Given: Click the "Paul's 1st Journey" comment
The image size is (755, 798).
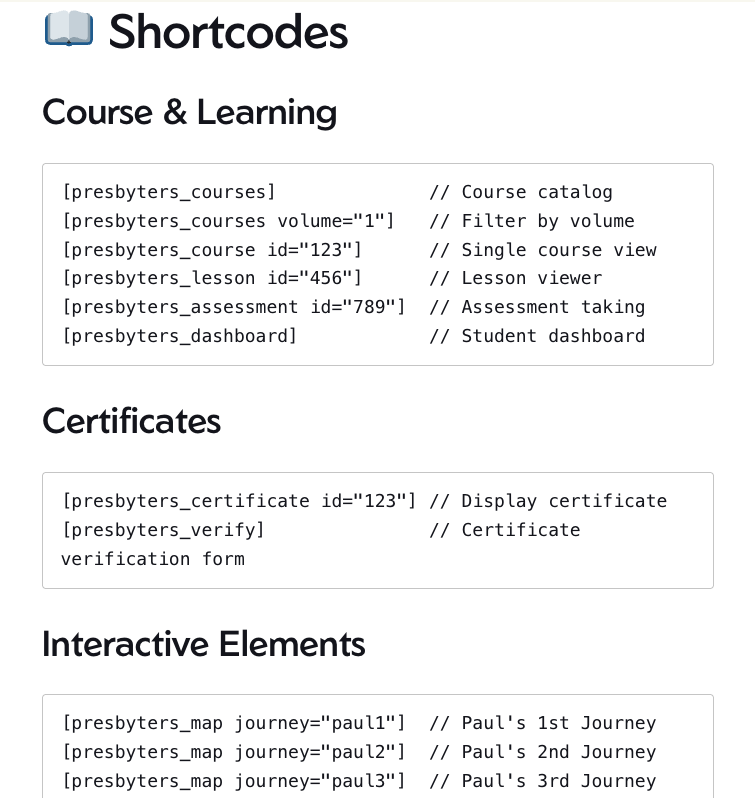Looking at the screenshot, I should click(558, 723).
